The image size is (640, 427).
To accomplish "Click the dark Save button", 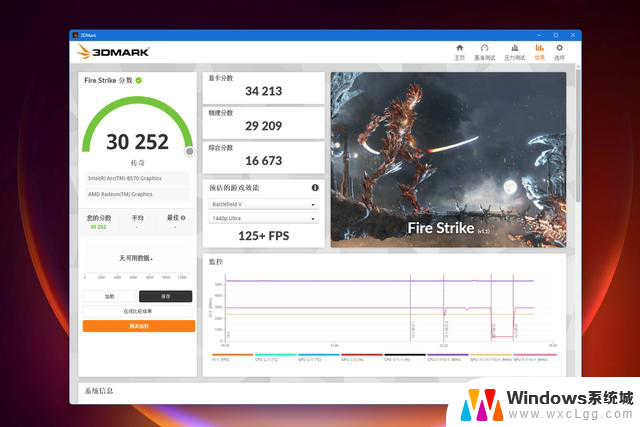I will pyautogui.click(x=165, y=296).
